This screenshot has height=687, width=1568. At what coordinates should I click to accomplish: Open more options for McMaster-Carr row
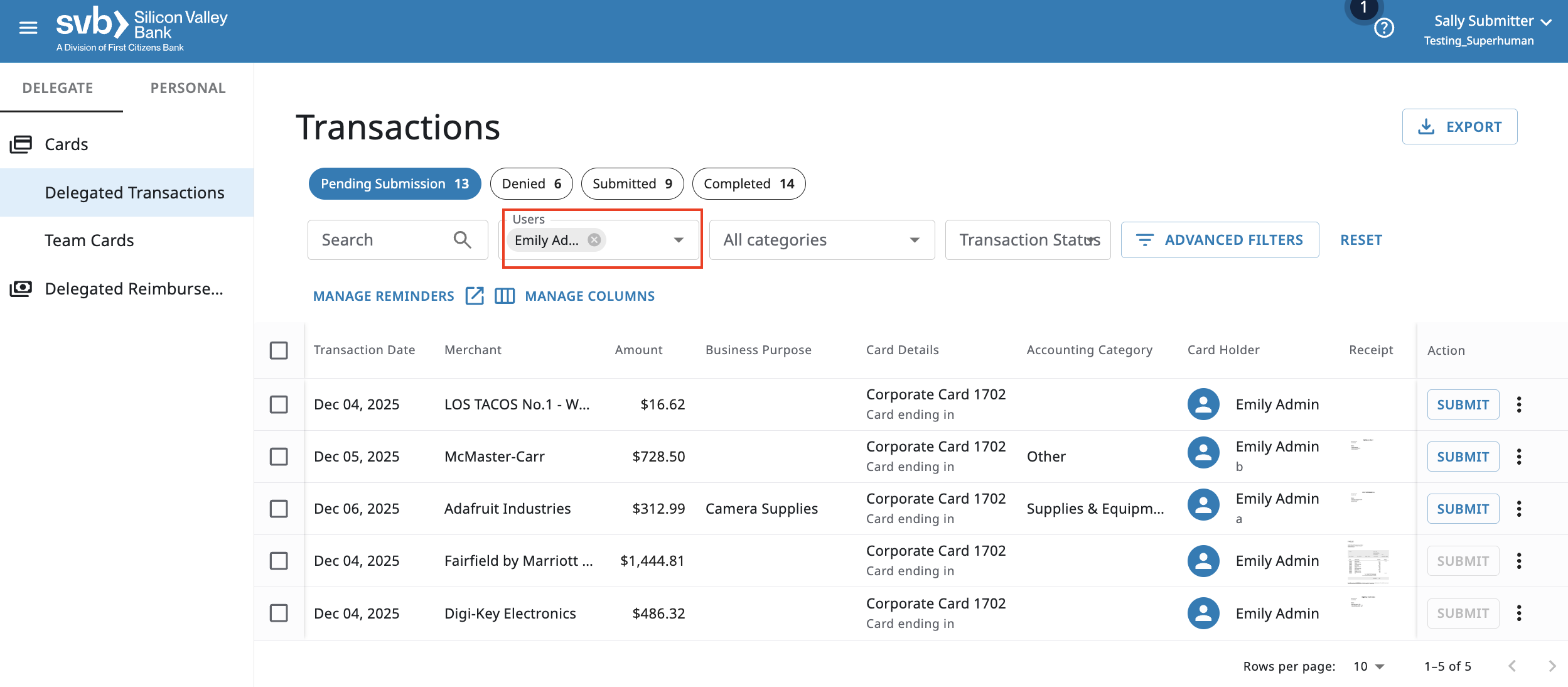(1519, 457)
